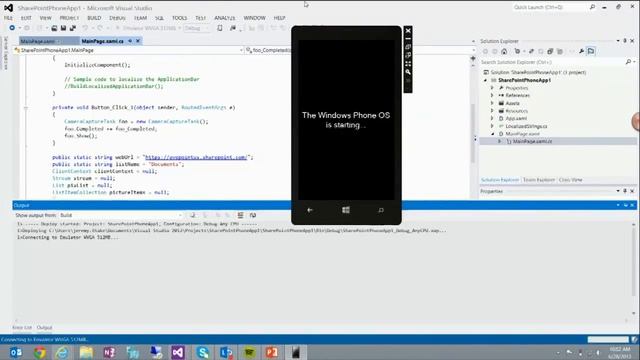Tap the phone emulator Back button
Viewport: 640px width, 360px height.
310,210
